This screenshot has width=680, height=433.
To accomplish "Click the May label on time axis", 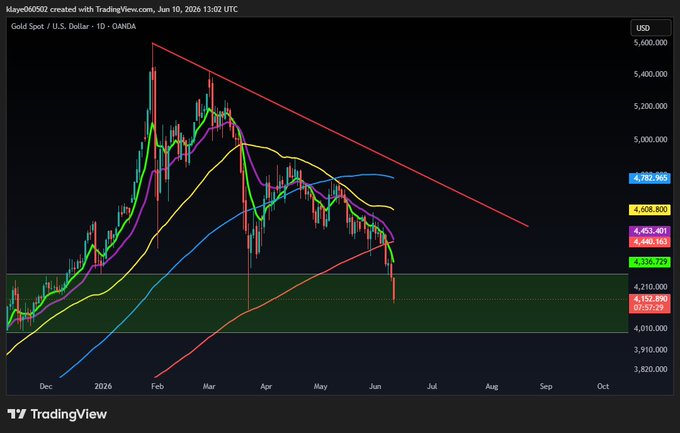I will tap(320, 386).
